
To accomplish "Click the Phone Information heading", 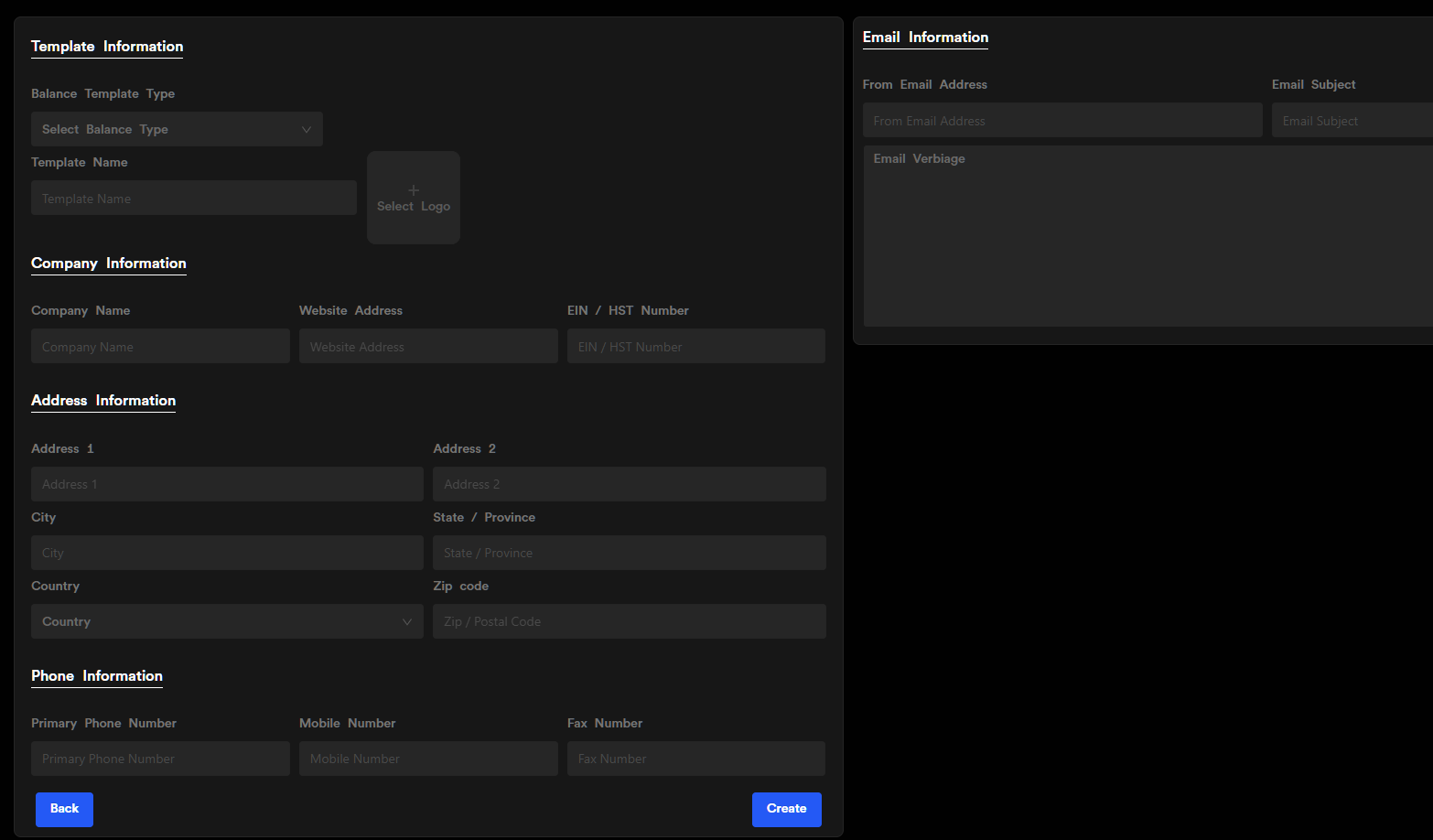I will (97, 676).
